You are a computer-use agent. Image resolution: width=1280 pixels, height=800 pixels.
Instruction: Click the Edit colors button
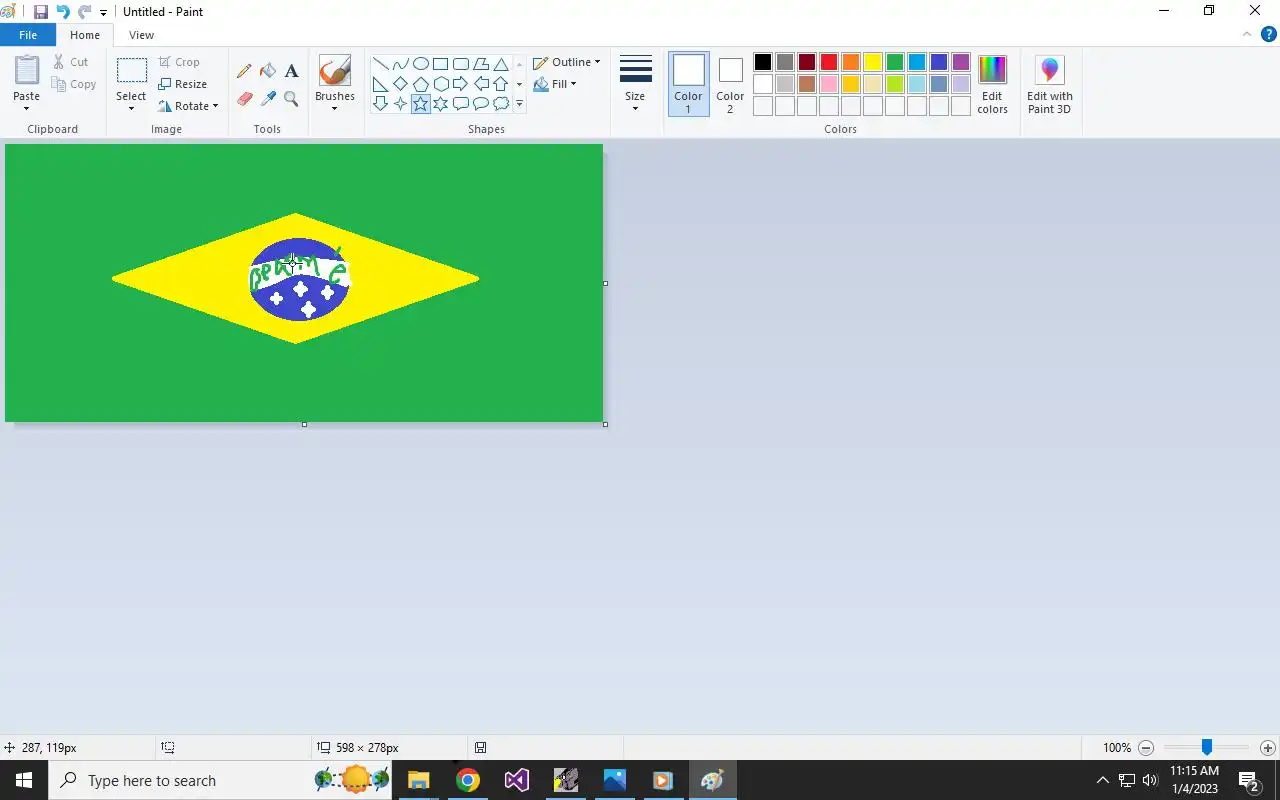(x=992, y=84)
